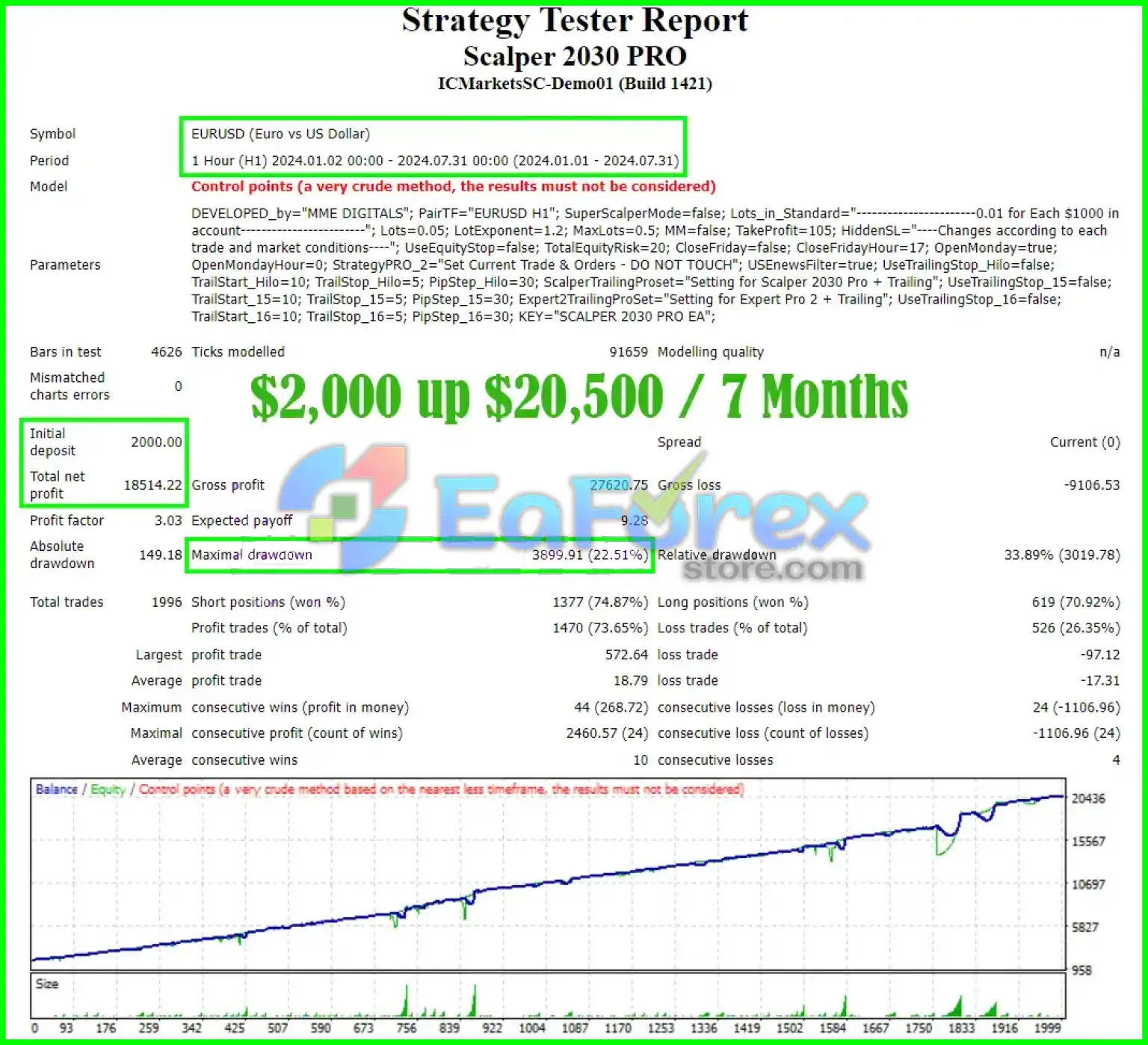Select the chart axis value 20436
The height and width of the screenshot is (1045, 1148).
point(1088,798)
